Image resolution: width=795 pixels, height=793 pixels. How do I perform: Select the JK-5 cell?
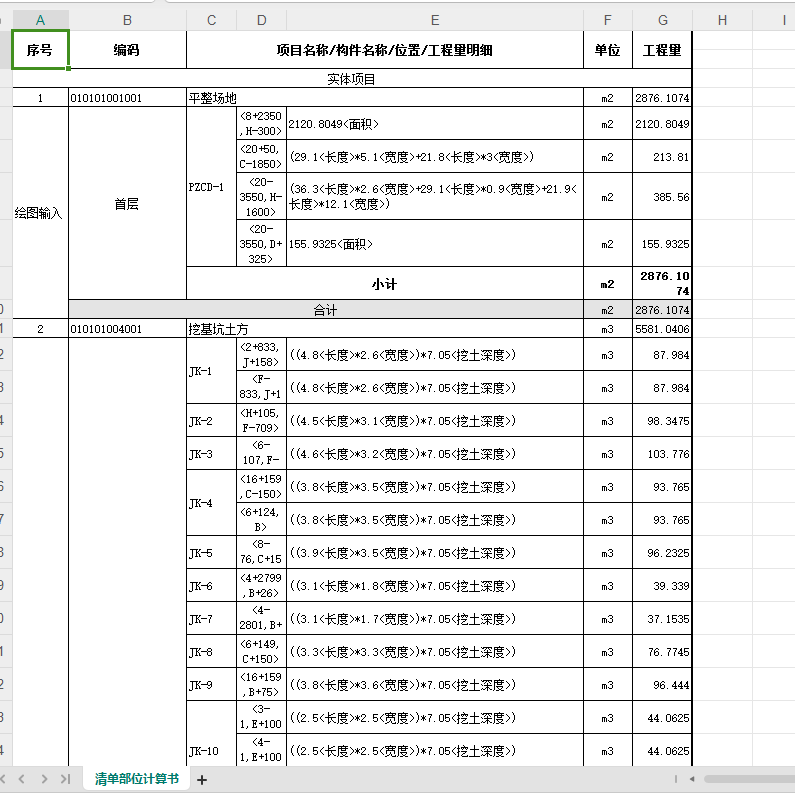tap(211, 553)
